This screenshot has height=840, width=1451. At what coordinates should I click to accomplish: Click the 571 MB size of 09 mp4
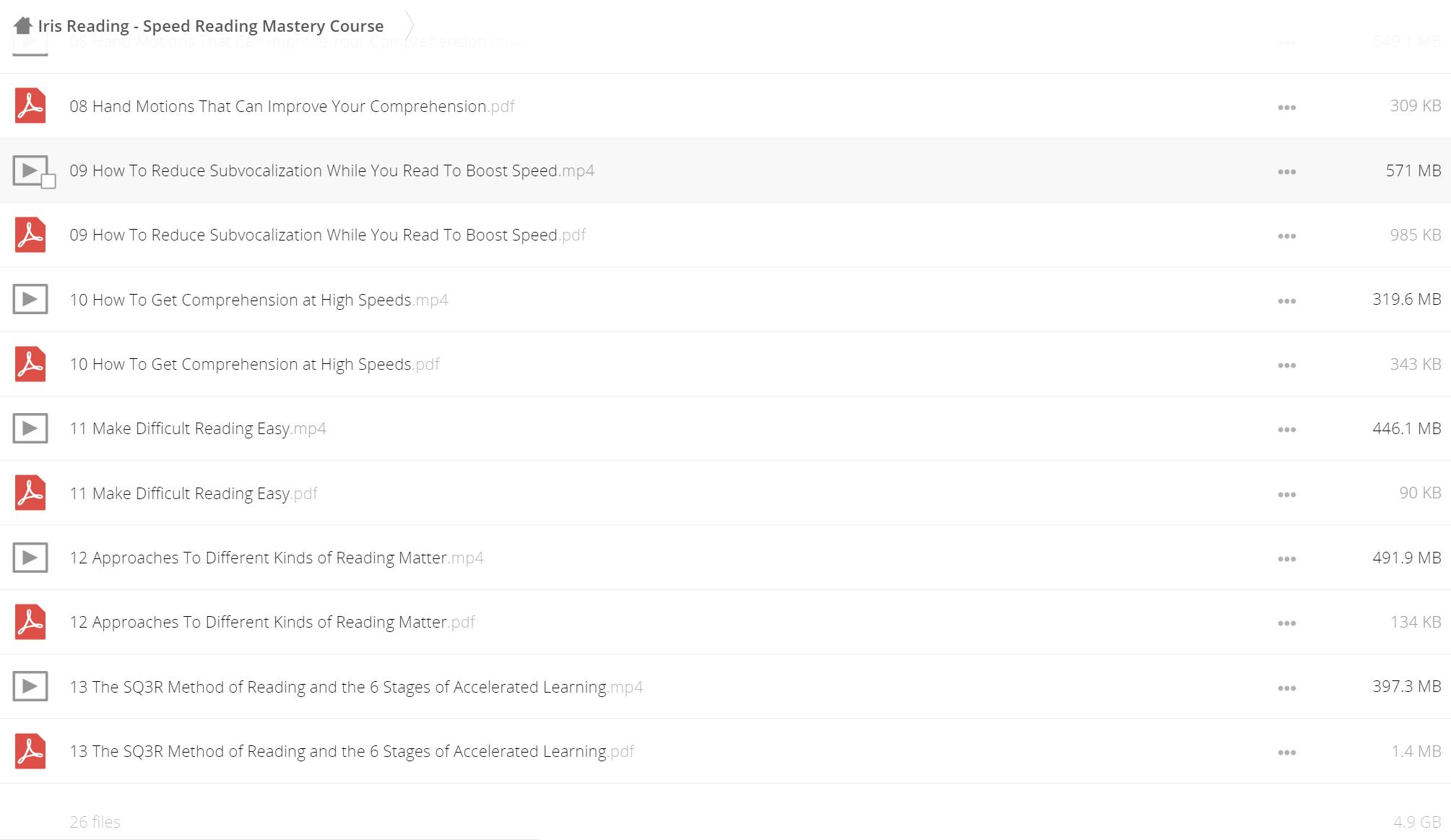1413,170
